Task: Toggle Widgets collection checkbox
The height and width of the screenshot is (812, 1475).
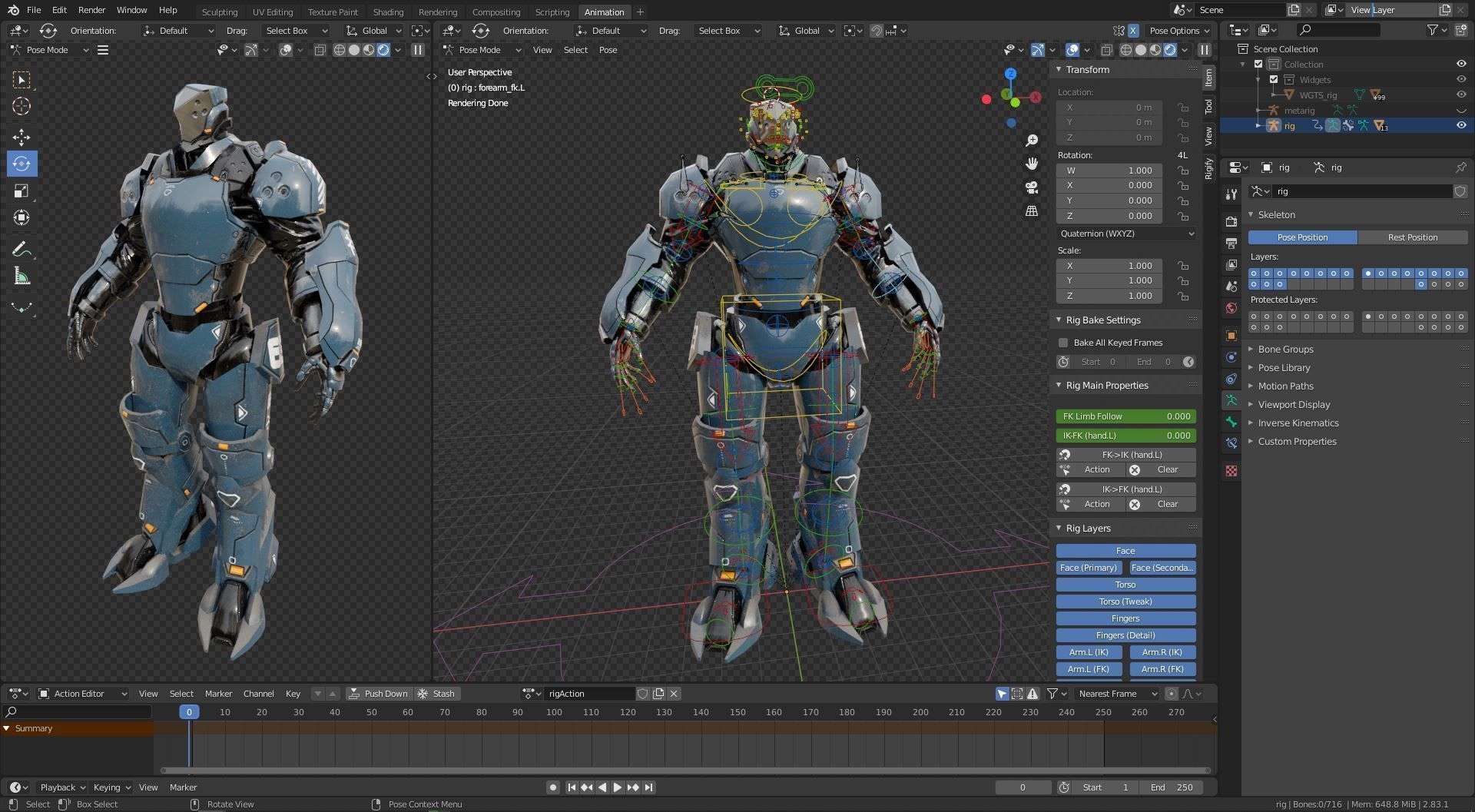Action: coord(1274,79)
